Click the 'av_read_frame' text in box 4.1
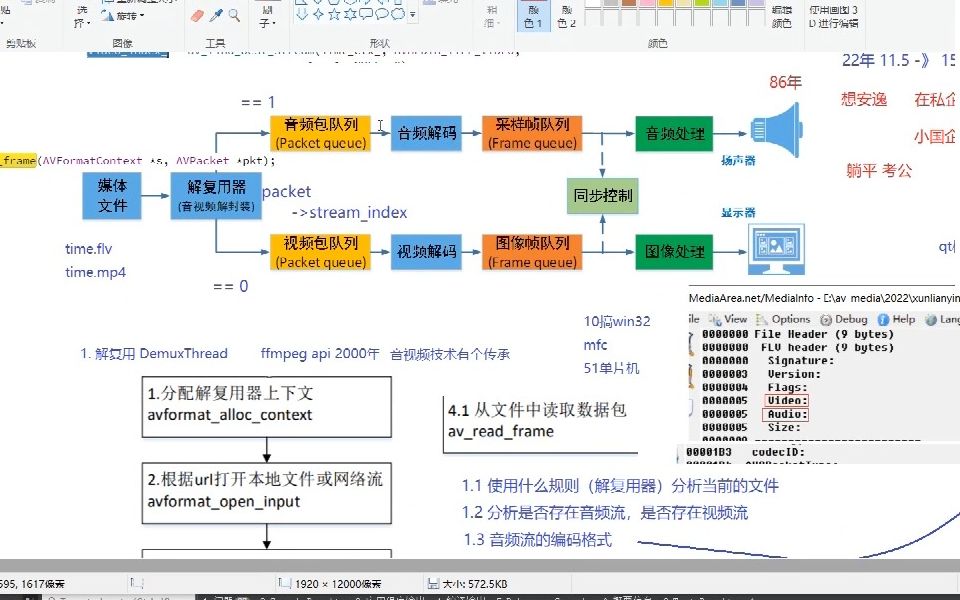Image resolution: width=960 pixels, height=600 pixels. pos(501,432)
